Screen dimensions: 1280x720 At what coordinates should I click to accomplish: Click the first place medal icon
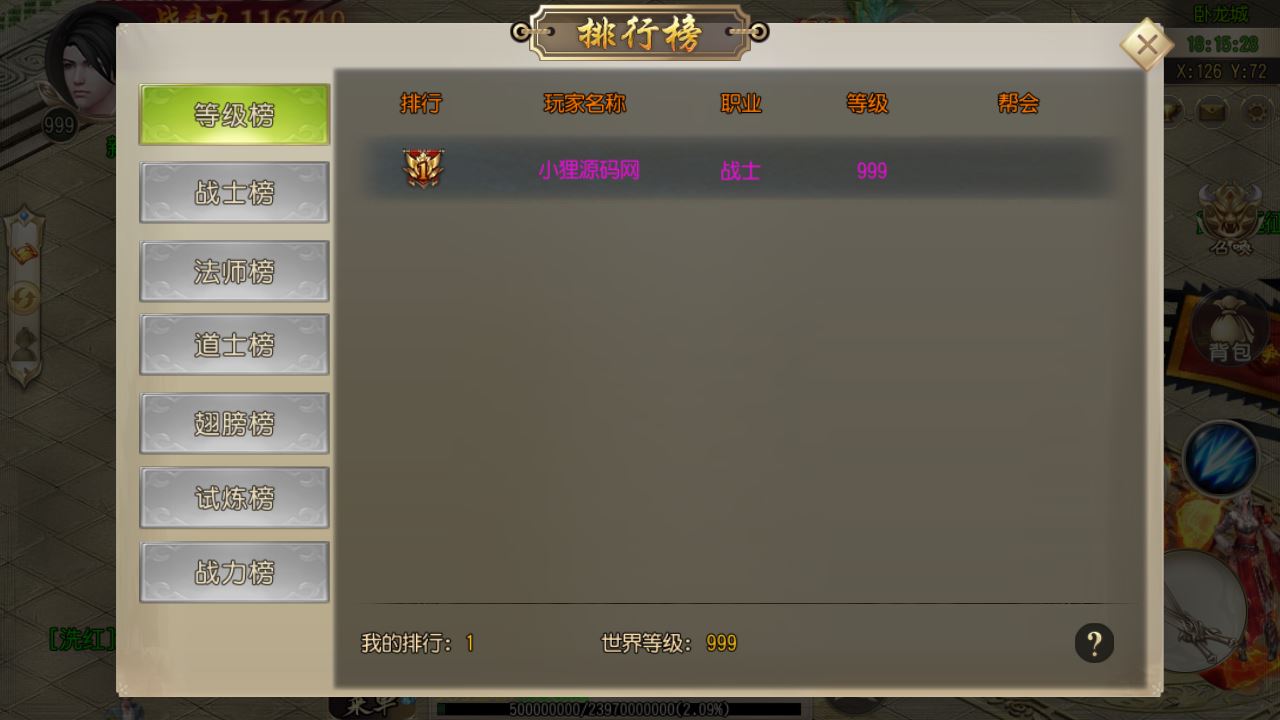(x=423, y=169)
